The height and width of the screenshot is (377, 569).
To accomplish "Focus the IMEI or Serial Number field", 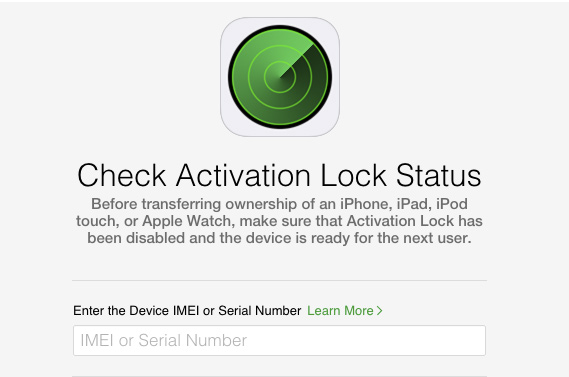I will 279,340.
